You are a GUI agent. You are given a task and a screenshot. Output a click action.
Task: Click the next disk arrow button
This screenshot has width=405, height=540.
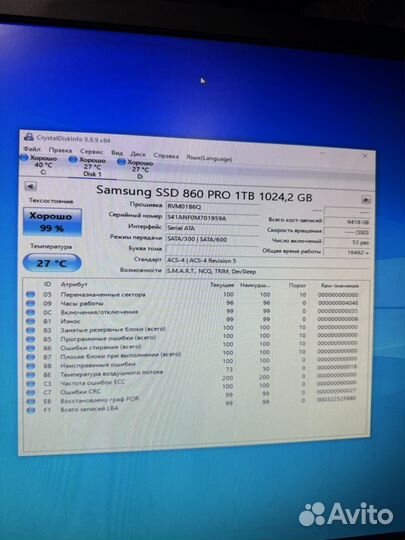(x=366, y=199)
